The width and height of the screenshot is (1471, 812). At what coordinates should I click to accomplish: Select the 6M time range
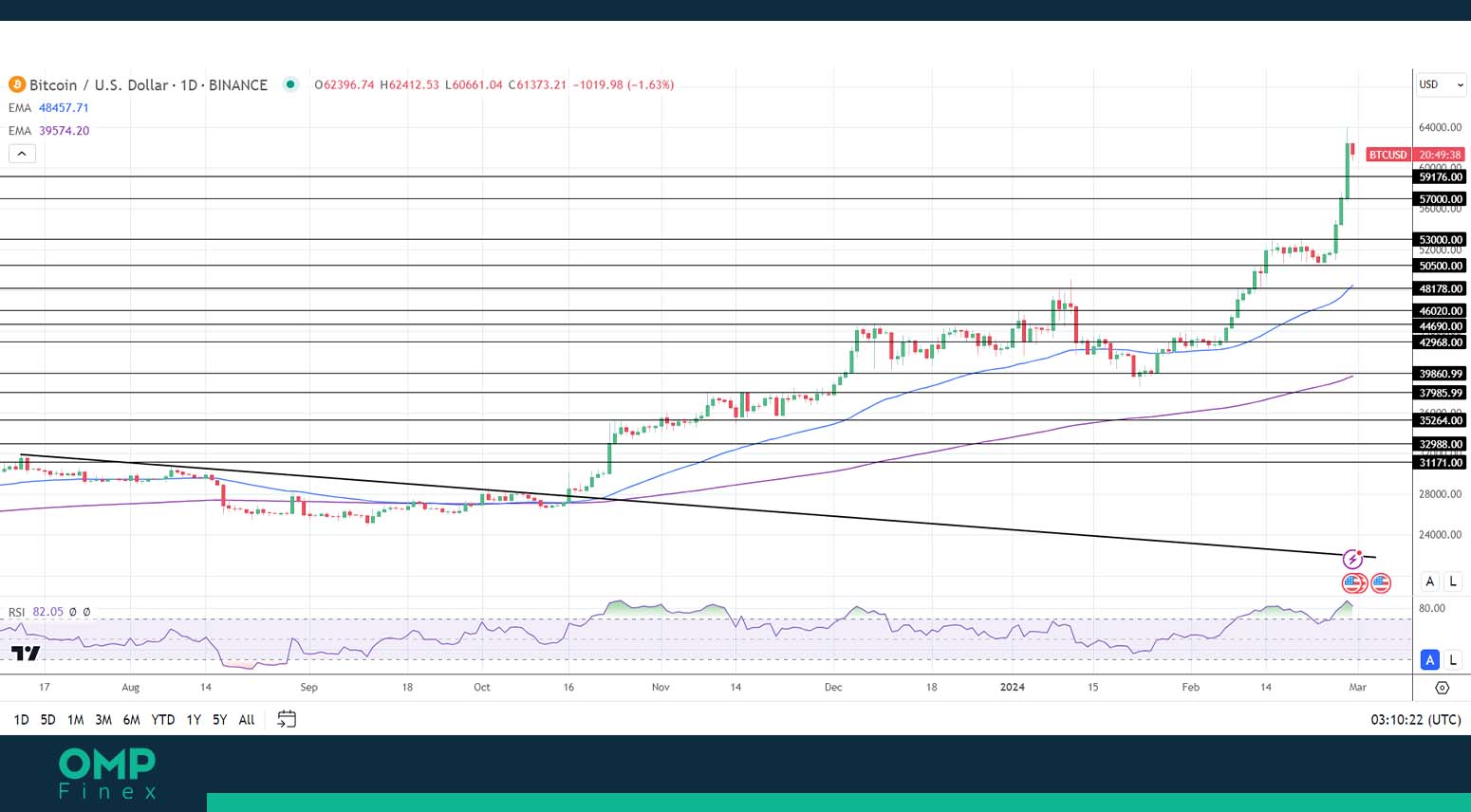(x=132, y=720)
